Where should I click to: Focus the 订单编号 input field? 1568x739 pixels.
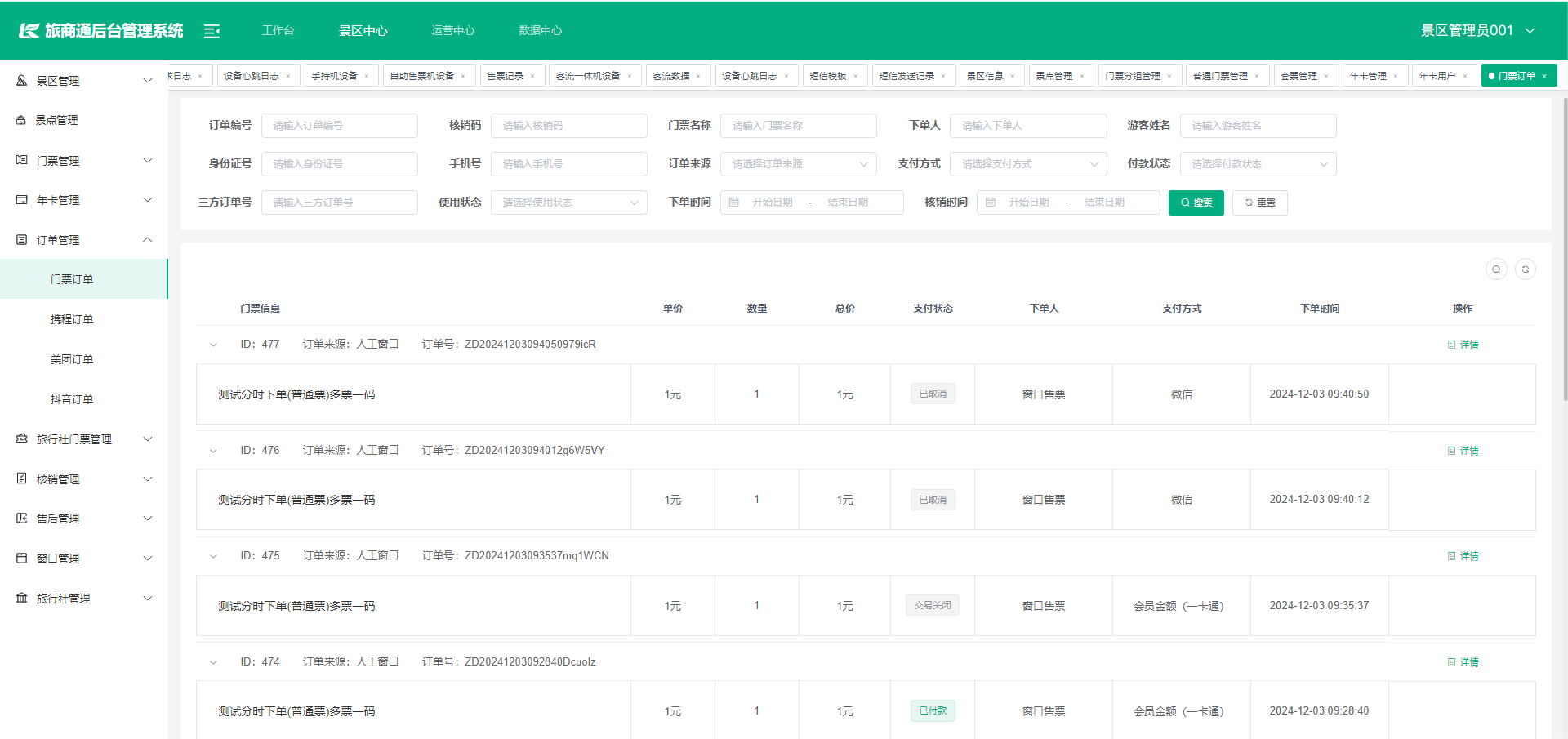click(x=340, y=126)
